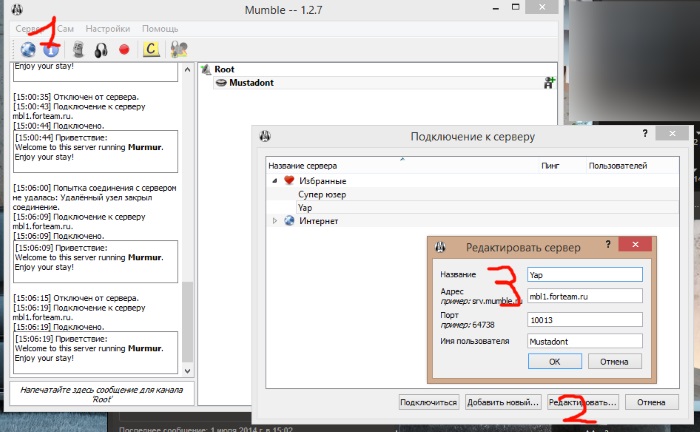Click the Имя пользователя field Mustadont
Viewport: 700px width, 432px height.
click(585, 341)
